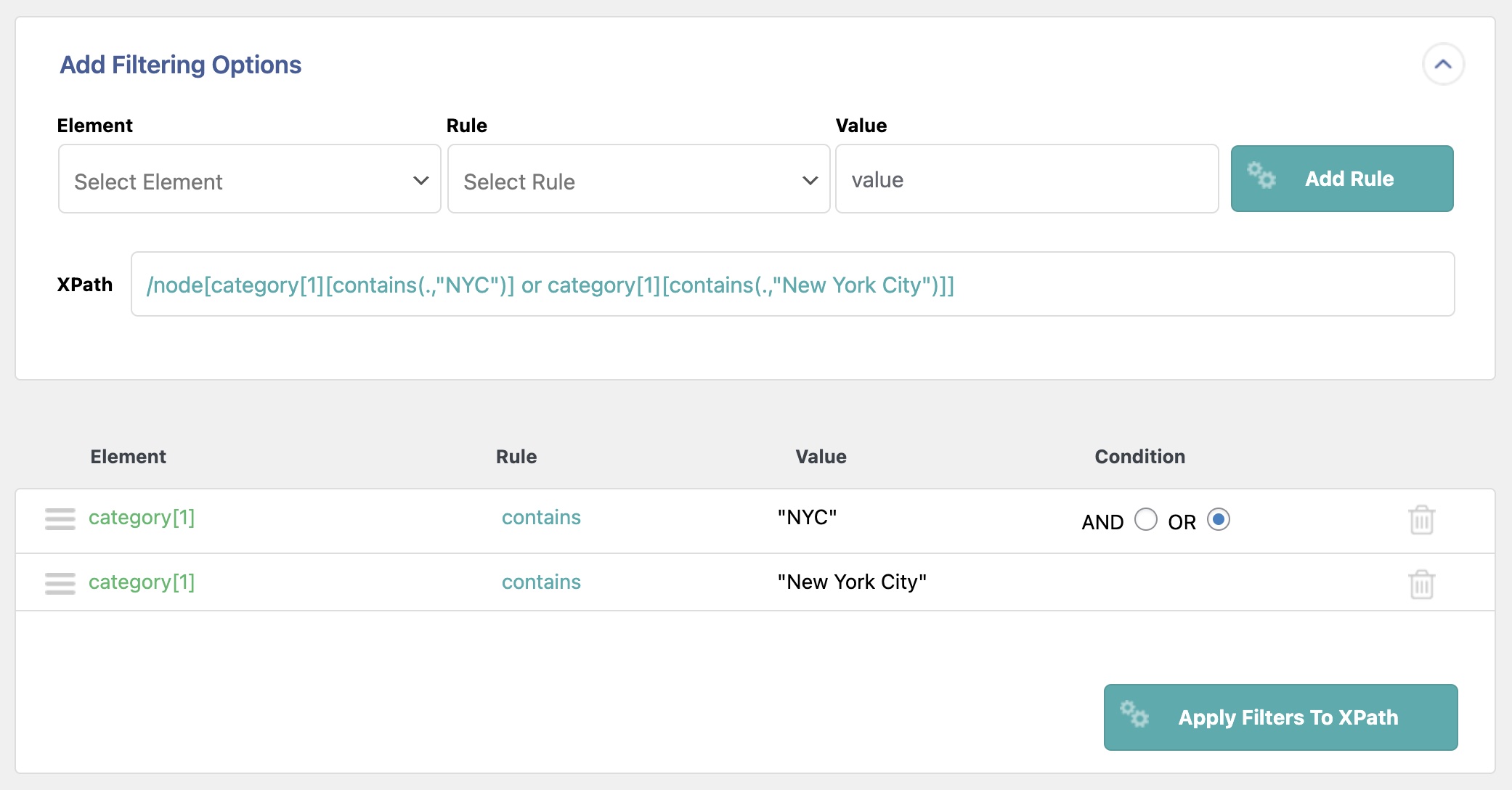Image resolution: width=1512 pixels, height=790 pixels.
Task: Collapse the Add Filtering Options panel
Action: point(1442,65)
